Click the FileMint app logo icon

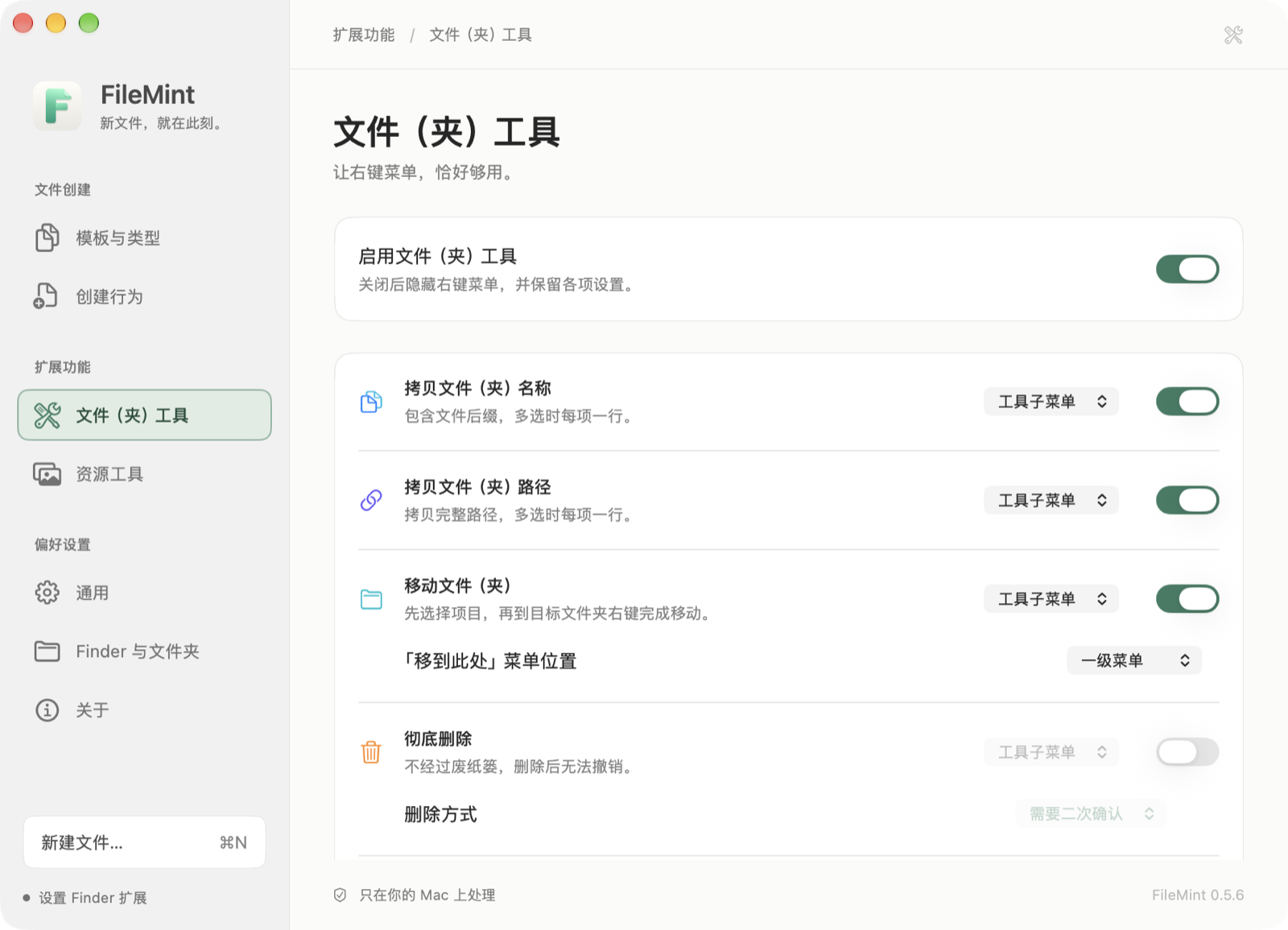[57, 105]
